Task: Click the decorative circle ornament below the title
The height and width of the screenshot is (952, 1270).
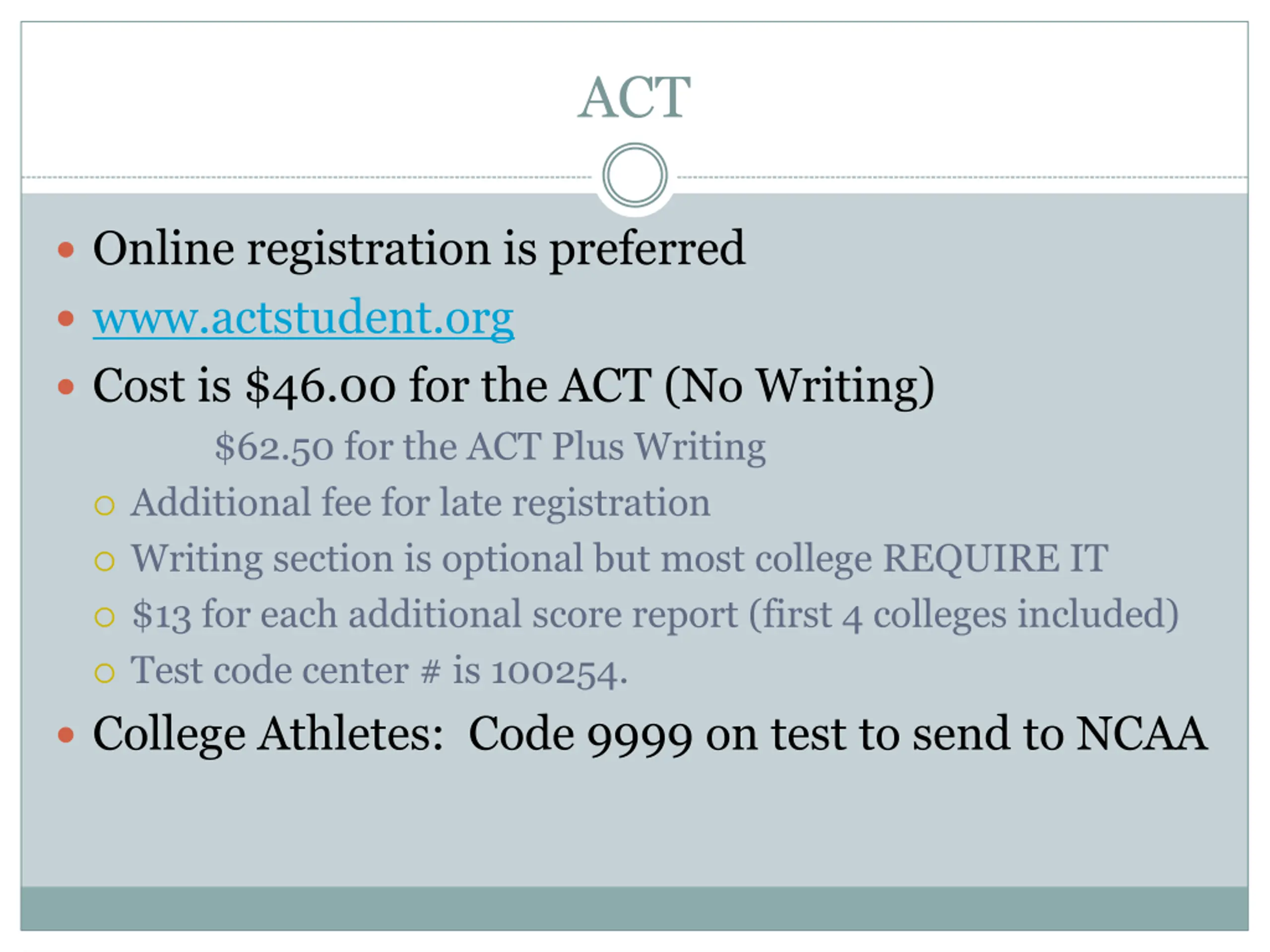Action: coord(635,175)
